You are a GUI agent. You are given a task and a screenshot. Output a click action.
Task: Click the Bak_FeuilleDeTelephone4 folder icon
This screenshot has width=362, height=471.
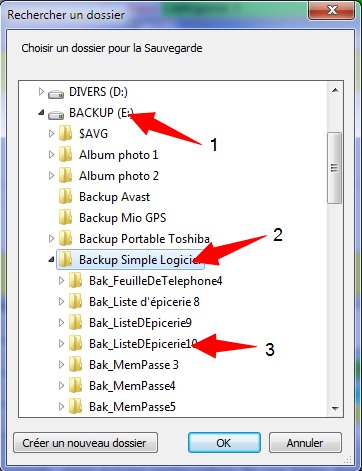[76, 281]
